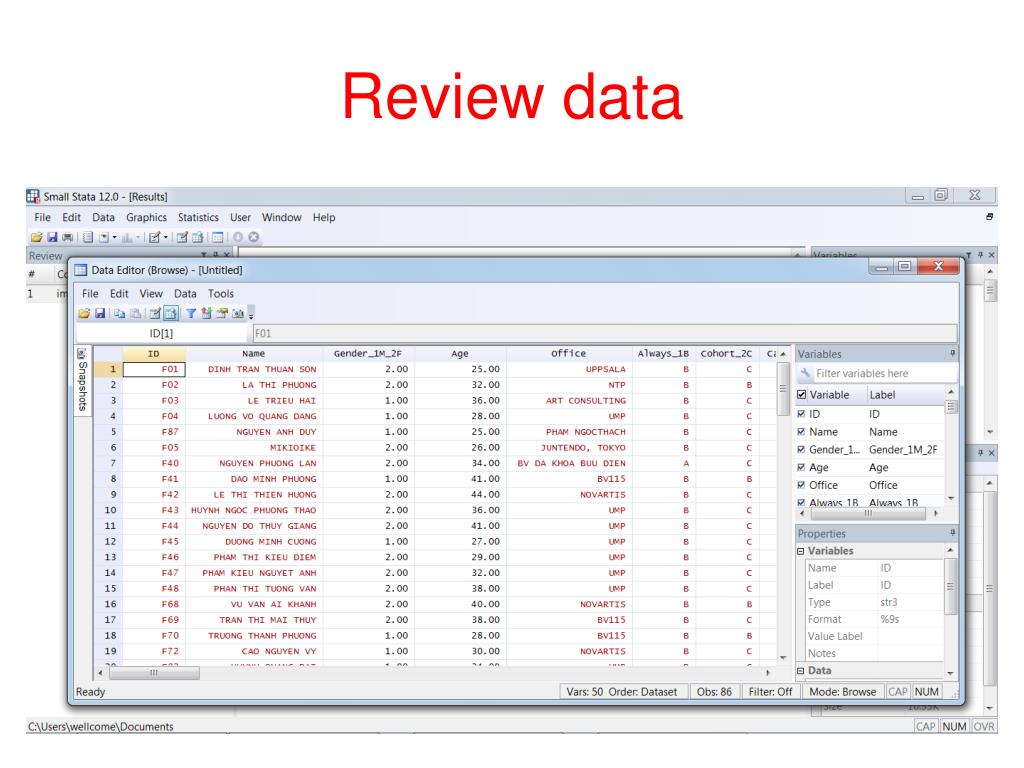Image resolution: width=1024 pixels, height=768 pixels.
Task: Click the data grid vertical scrollbar thumb
Action: pyautogui.click(x=783, y=389)
